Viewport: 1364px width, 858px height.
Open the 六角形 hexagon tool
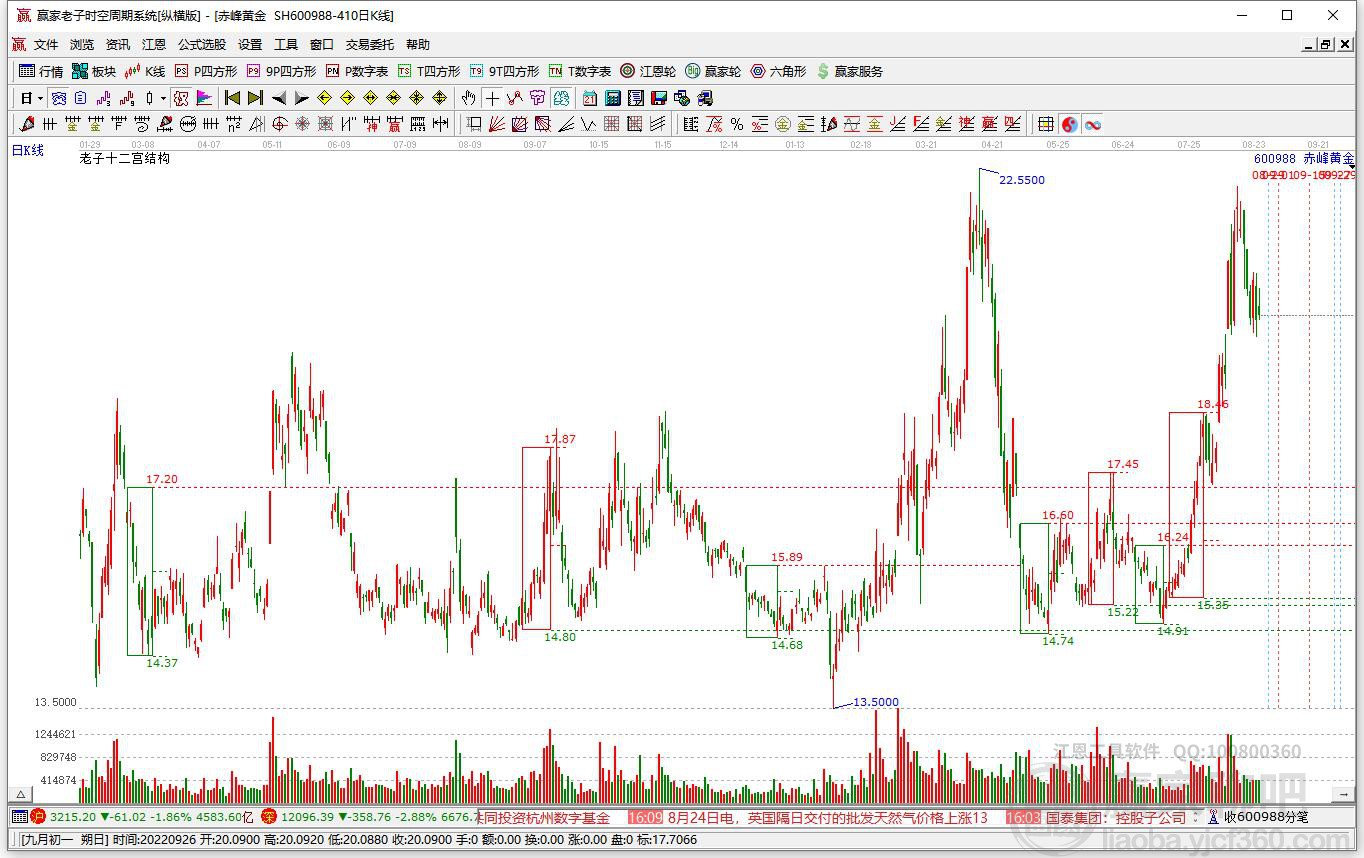tap(778, 71)
